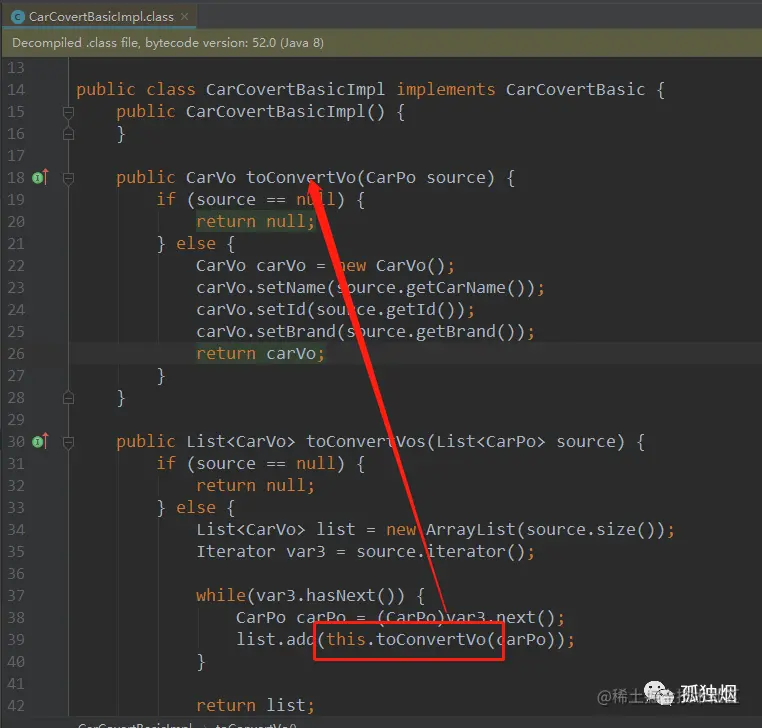Image resolution: width=762 pixels, height=728 pixels.
Task: Click the class file icon on the tab
Action: point(18,17)
